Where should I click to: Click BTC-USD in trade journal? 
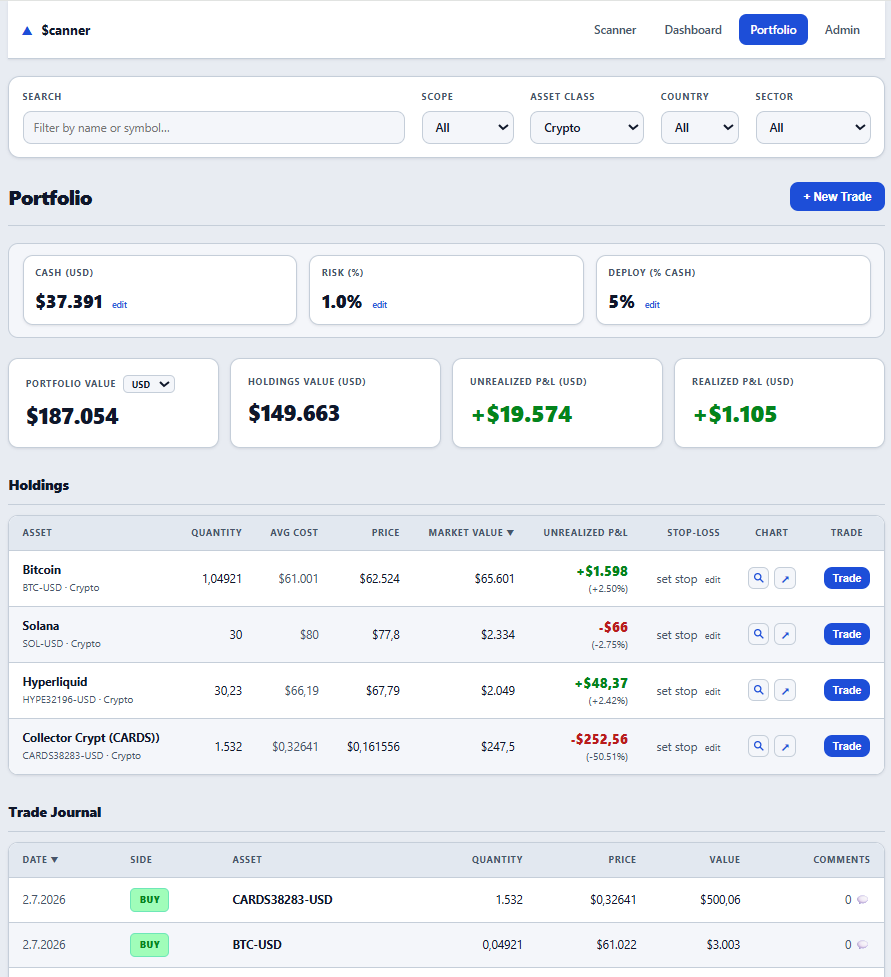click(x=257, y=945)
